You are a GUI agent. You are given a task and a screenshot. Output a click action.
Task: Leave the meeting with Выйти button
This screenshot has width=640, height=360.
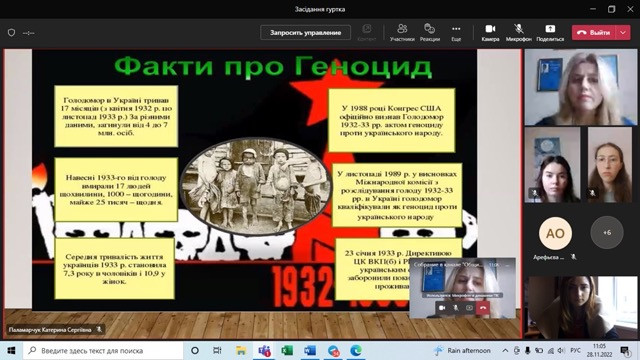click(594, 33)
